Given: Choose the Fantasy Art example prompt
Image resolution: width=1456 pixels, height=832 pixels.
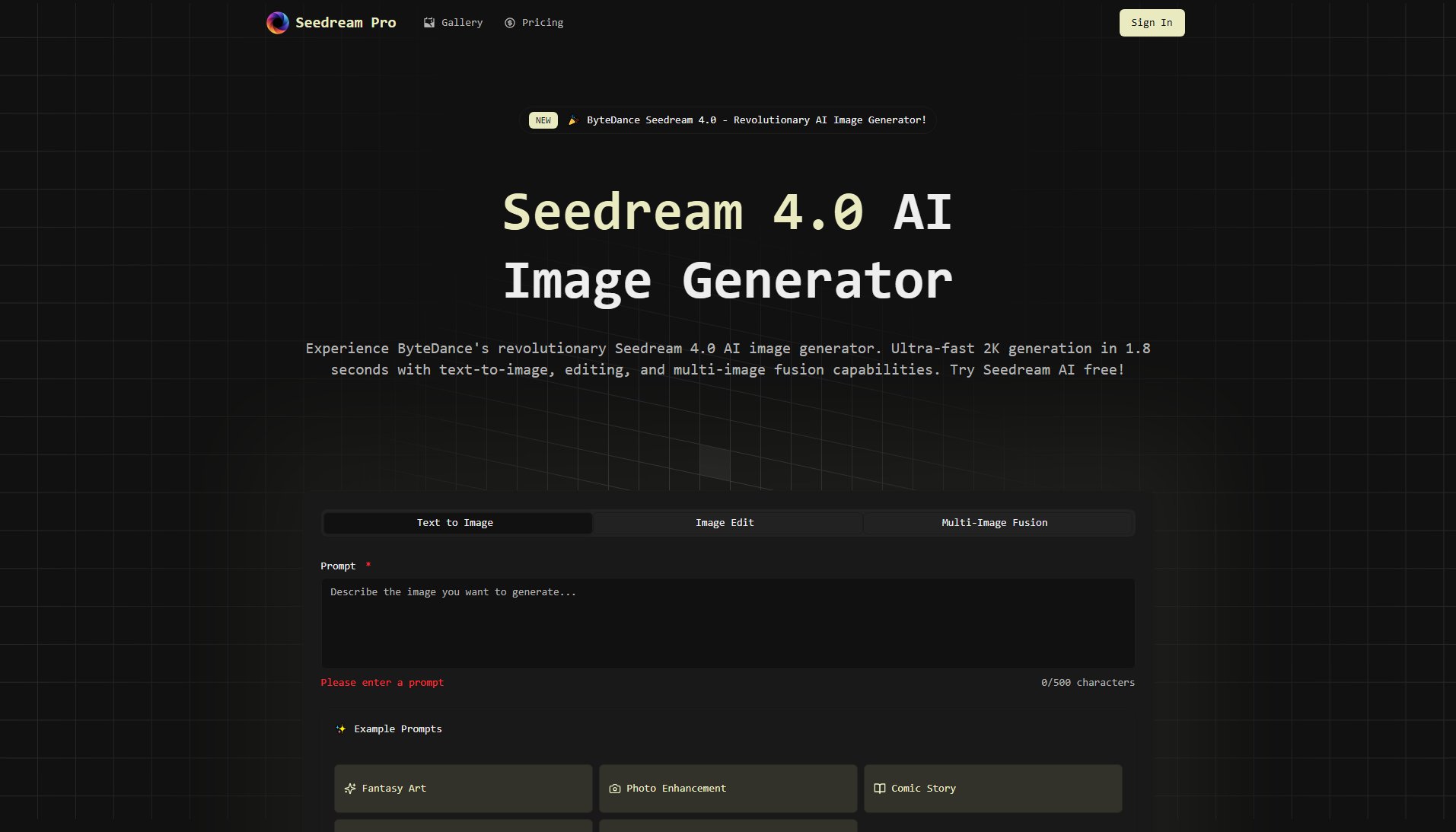Looking at the screenshot, I should [x=463, y=789].
